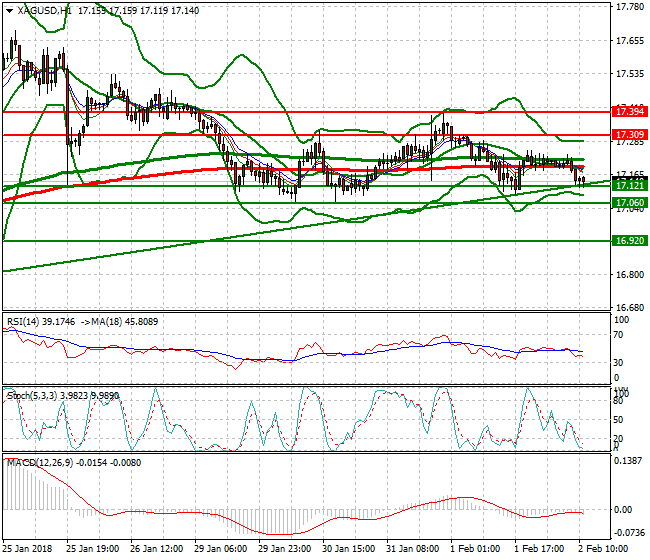Click the 26 Jan 12:00 time axis label
This screenshot has width=650, height=560.
pos(156,549)
